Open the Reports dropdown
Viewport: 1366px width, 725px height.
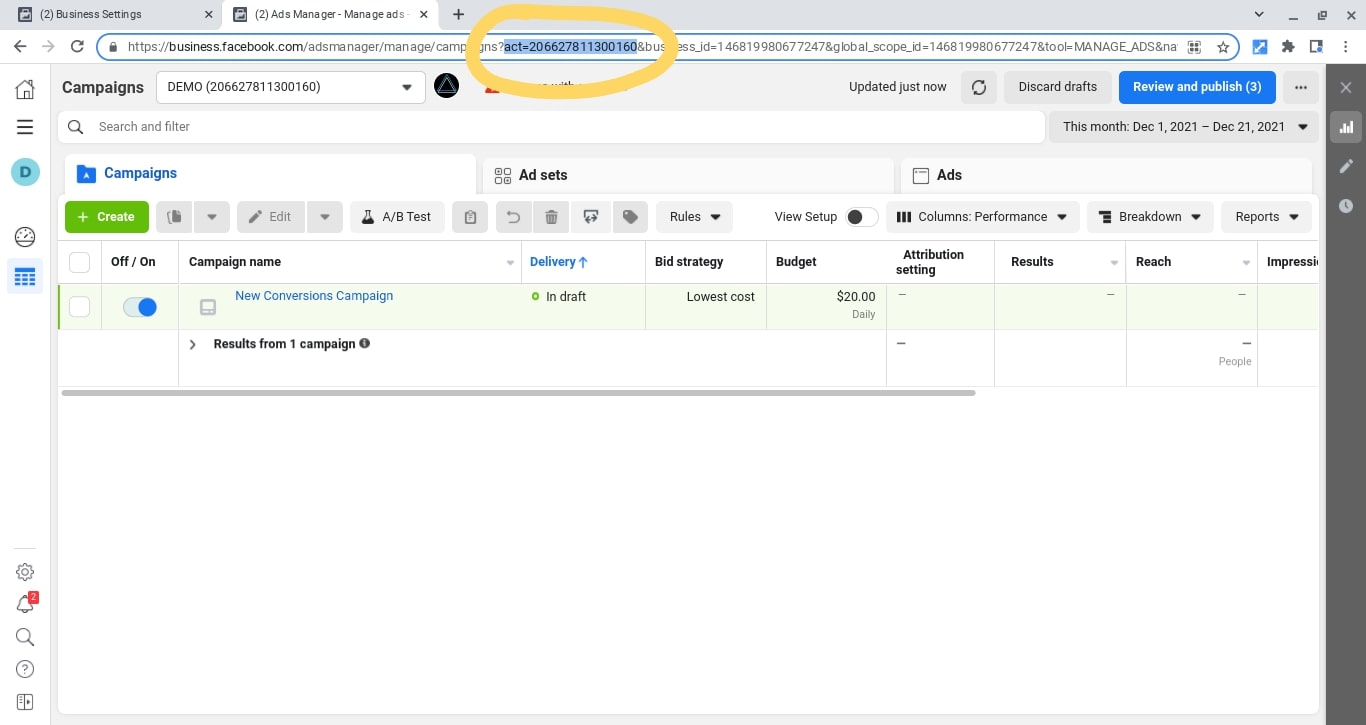pos(1266,217)
